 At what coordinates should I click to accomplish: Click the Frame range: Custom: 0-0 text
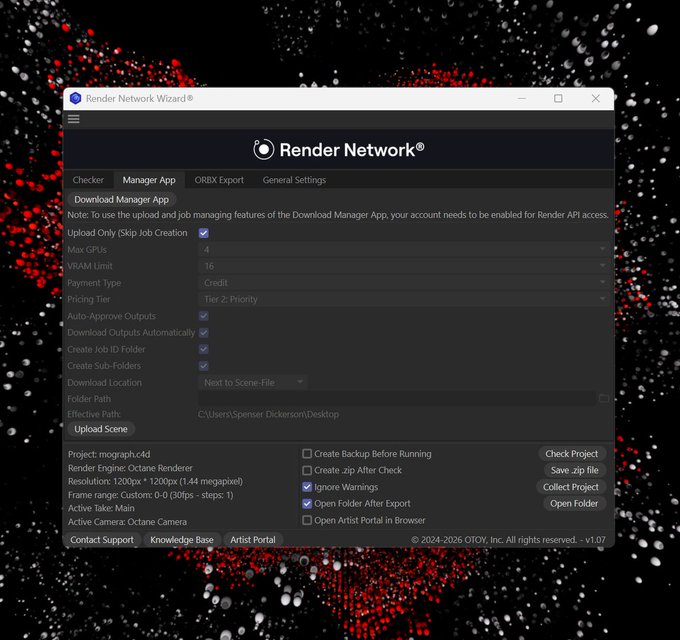point(150,495)
